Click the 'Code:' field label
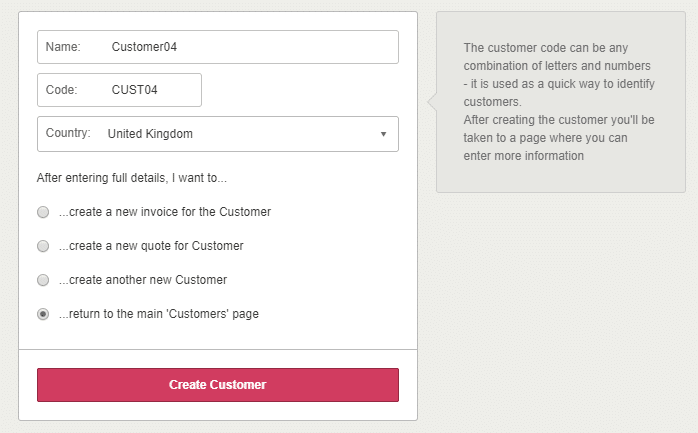 point(61,90)
